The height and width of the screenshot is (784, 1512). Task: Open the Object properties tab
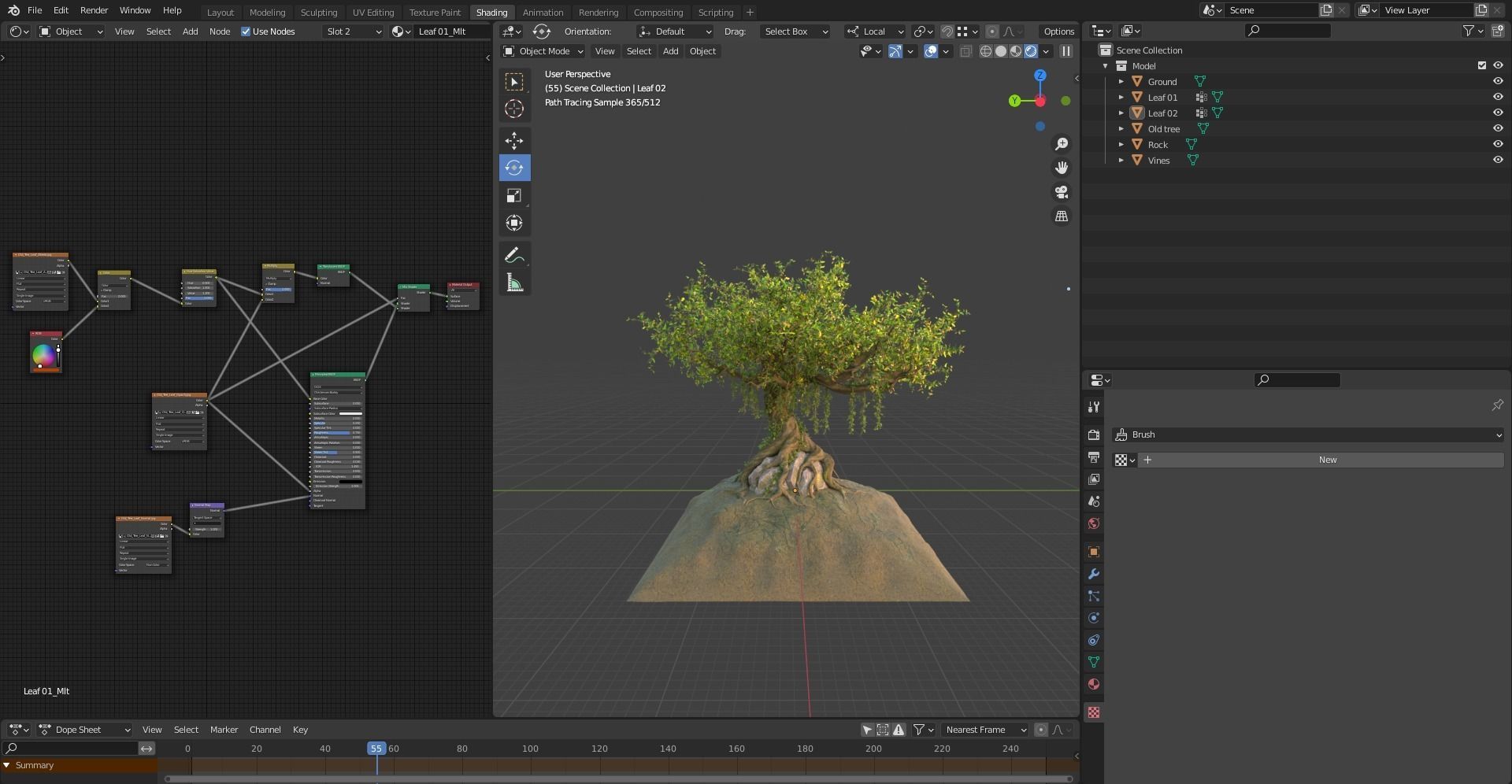[1093, 552]
